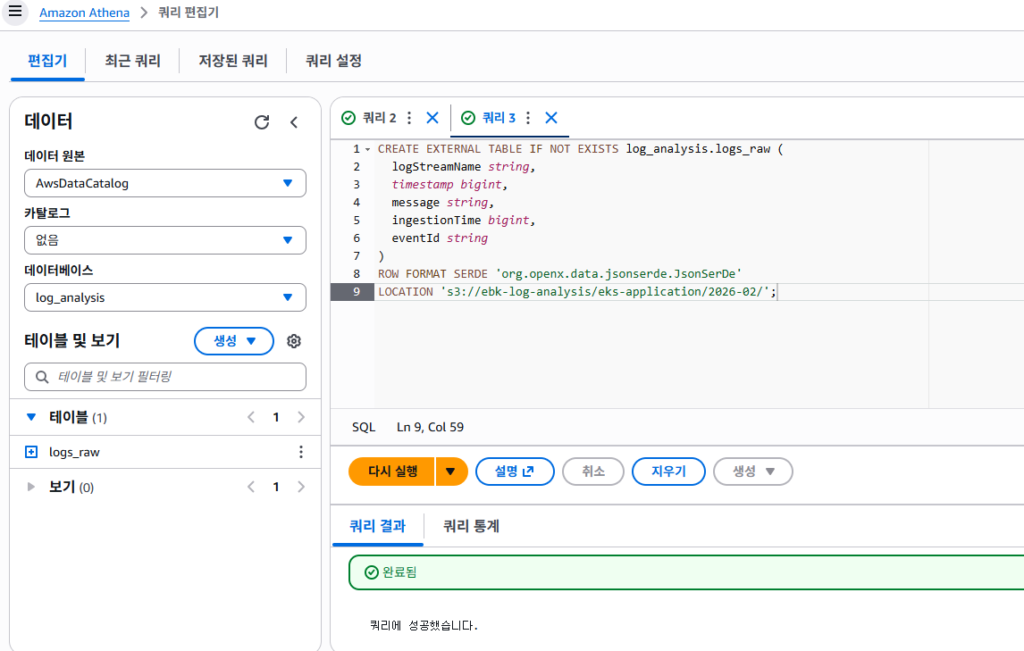Close the 쿼리 2 tab
The height and width of the screenshot is (651, 1024).
click(x=432, y=118)
